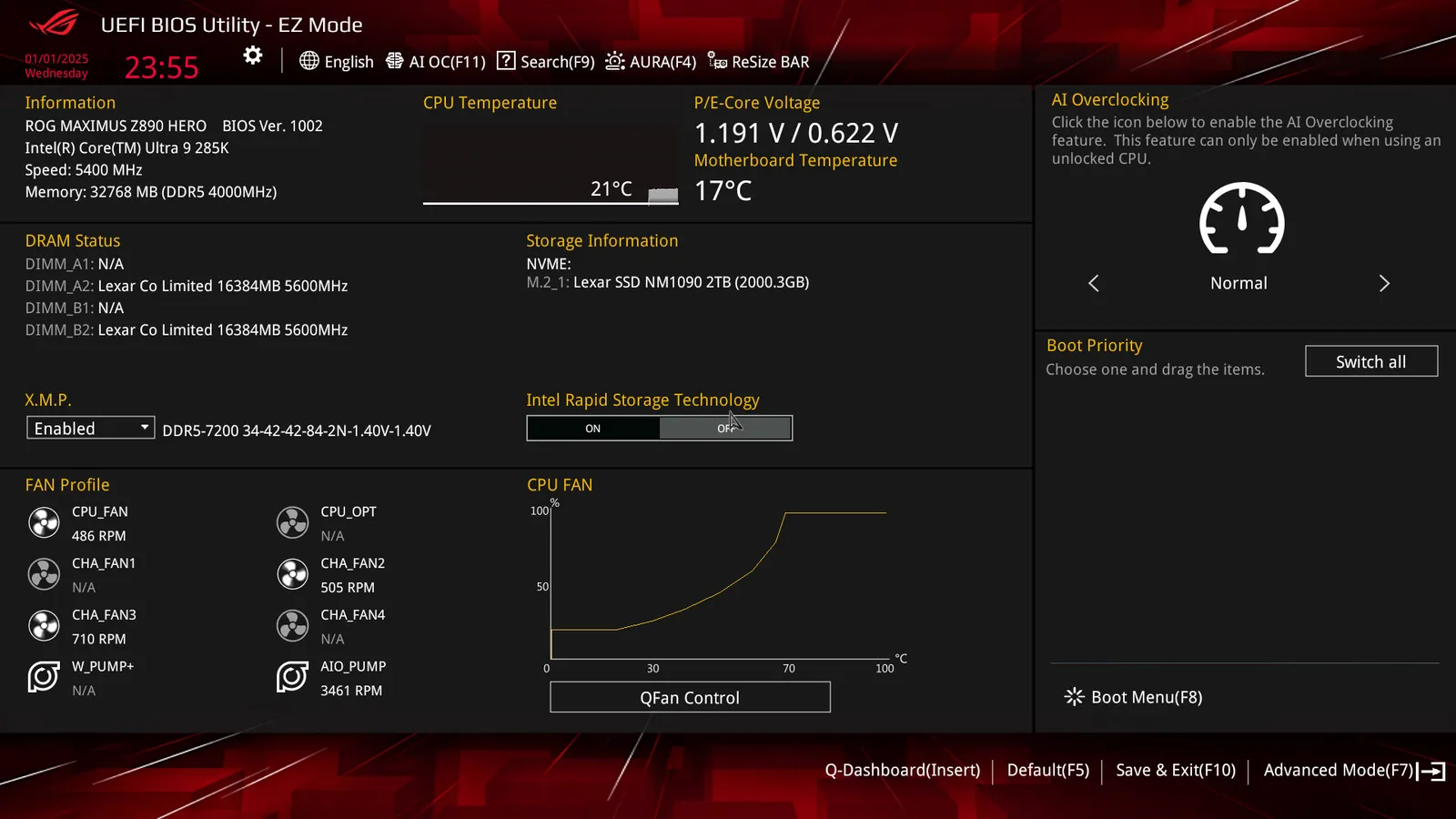The width and height of the screenshot is (1456, 819).
Task: Click the CPU_OPT fan icon
Action: (292, 522)
